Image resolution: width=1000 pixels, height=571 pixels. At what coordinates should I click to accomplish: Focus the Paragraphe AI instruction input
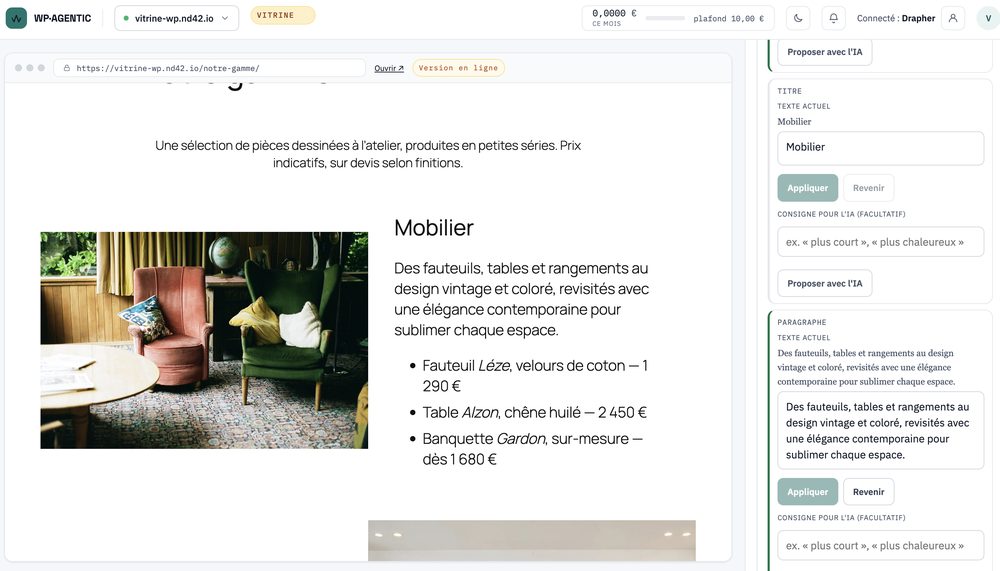click(880, 545)
